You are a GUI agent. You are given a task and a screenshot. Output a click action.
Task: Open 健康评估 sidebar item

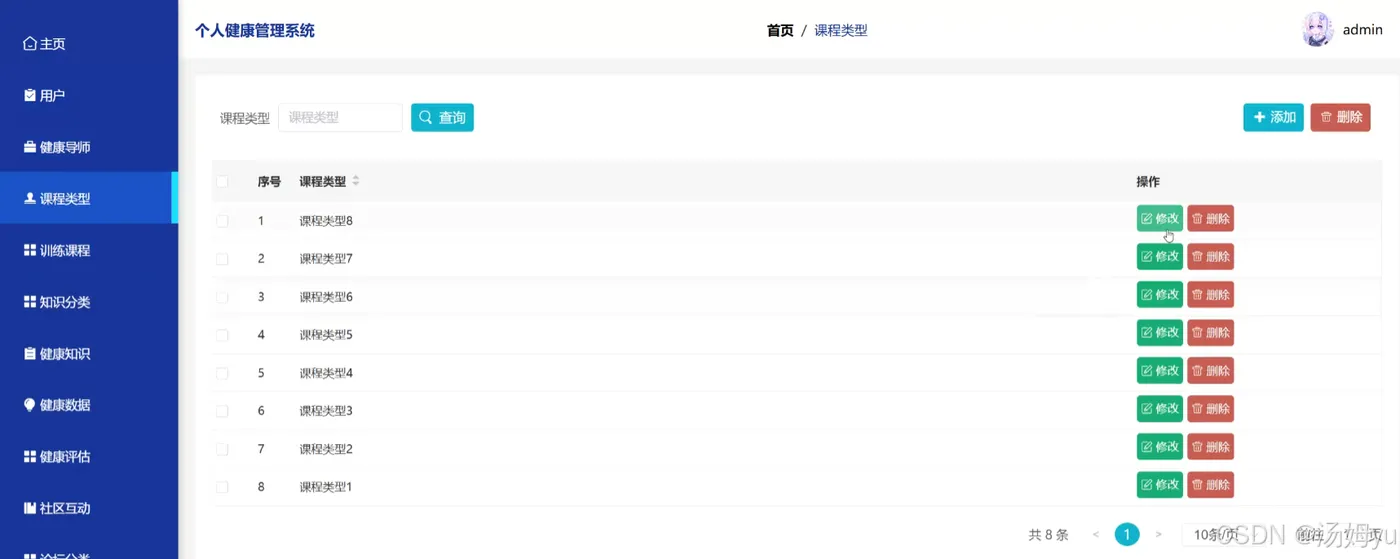coord(88,456)
